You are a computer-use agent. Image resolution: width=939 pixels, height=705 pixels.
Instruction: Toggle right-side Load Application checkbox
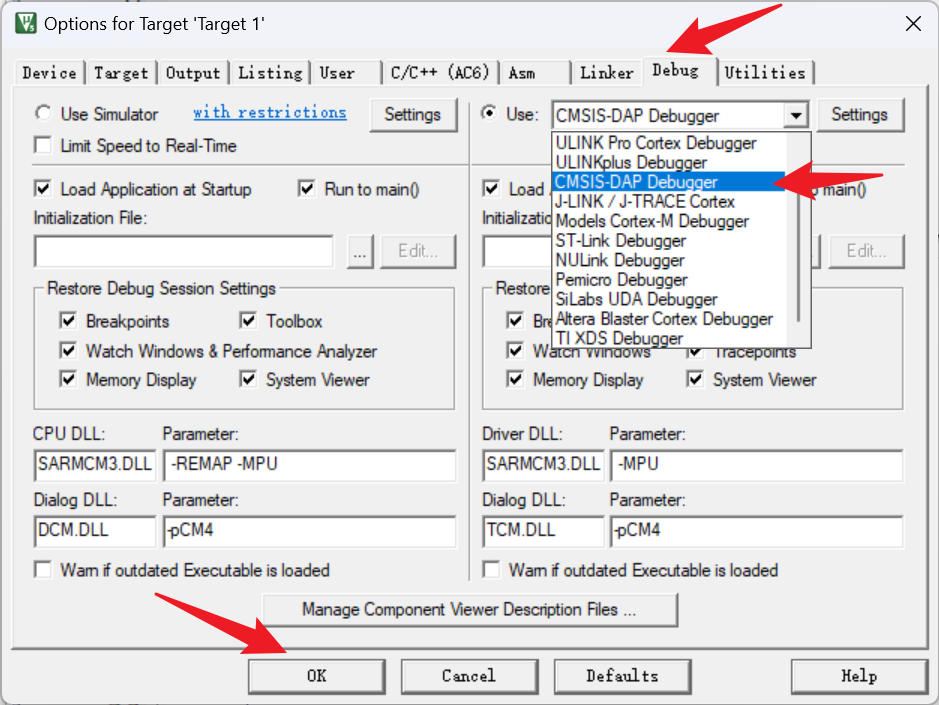(x=491, y=189)
